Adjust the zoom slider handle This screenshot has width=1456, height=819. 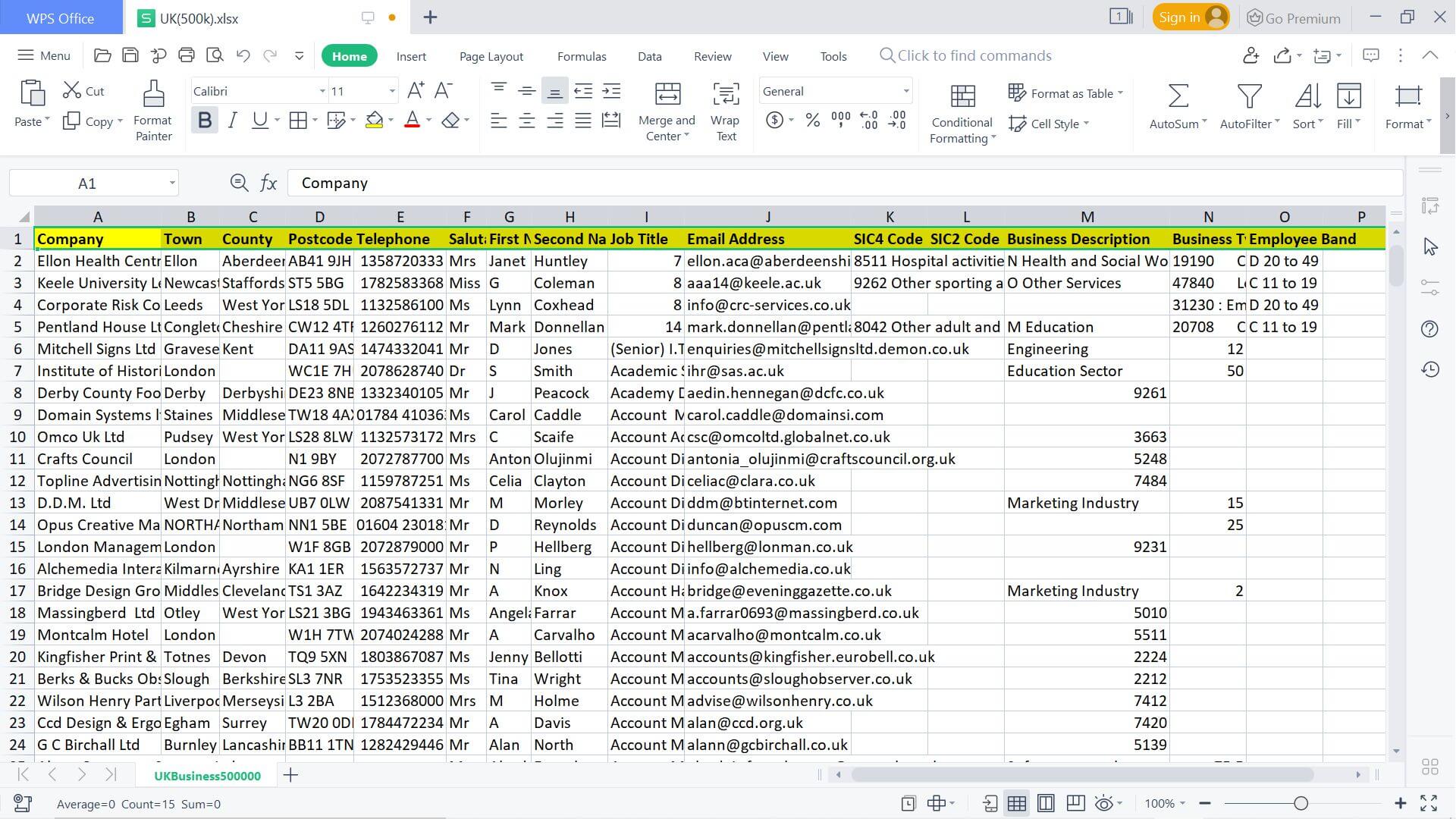coord(1301,803)
